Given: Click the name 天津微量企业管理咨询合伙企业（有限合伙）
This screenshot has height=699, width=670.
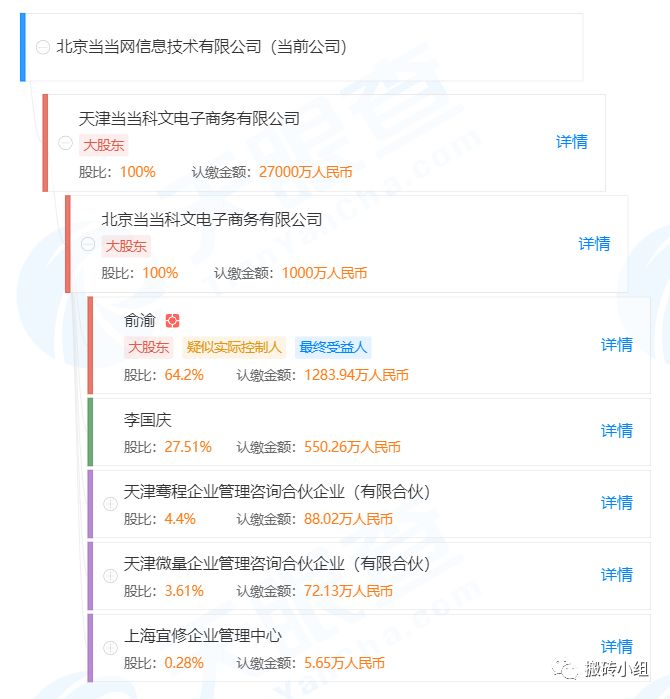Looking at the screenshot, I should pos(277,564).
